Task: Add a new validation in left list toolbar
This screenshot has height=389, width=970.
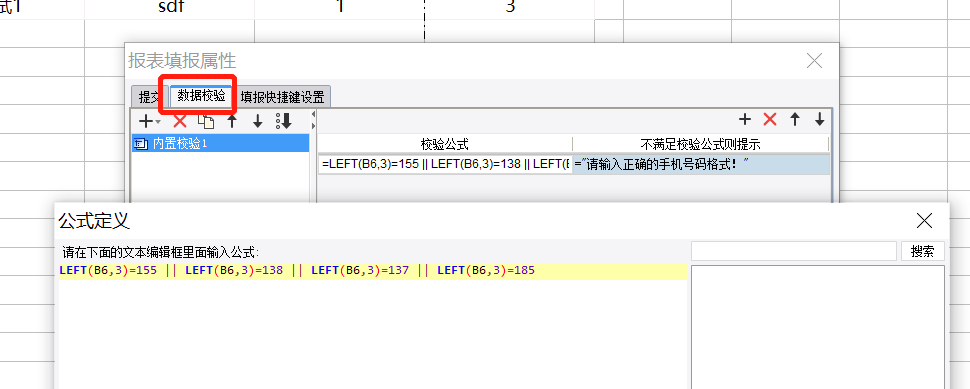Action: pos(145,121)
